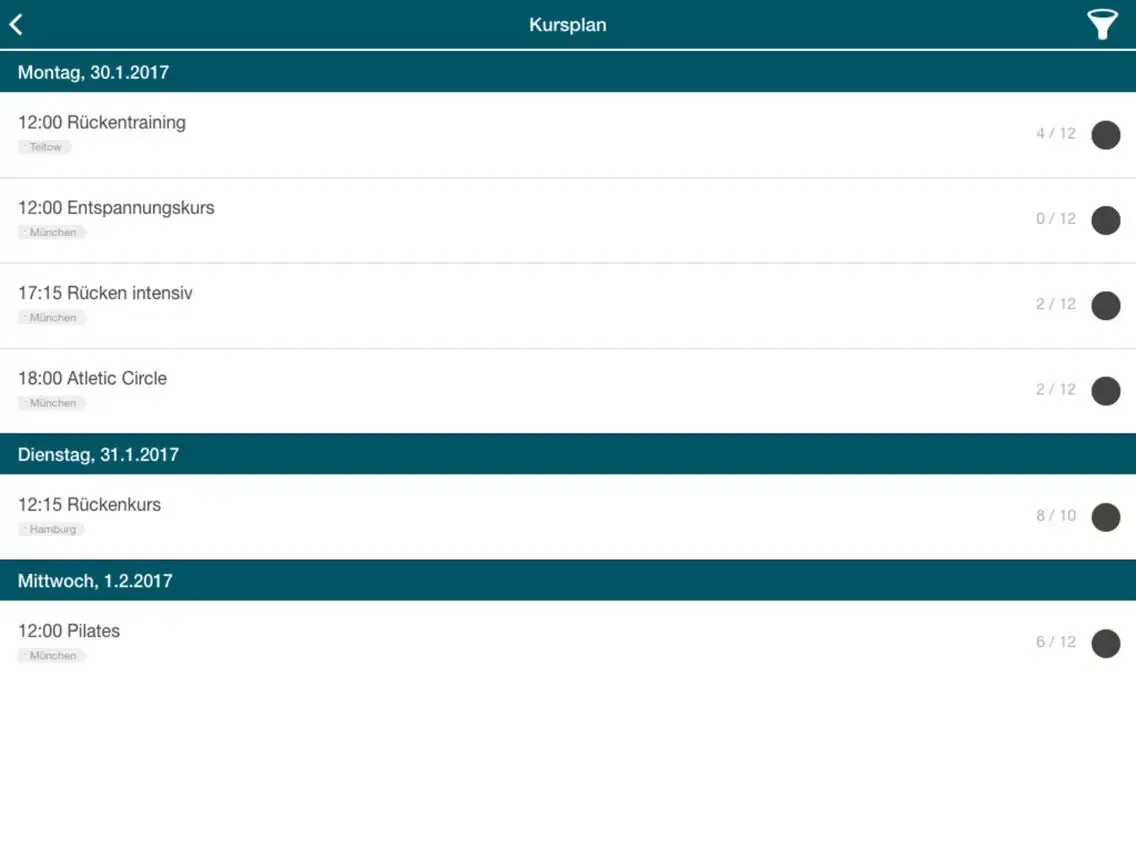
Task: Click the Montag, 30.1.2017 header
Action: (x=568, y=72)
